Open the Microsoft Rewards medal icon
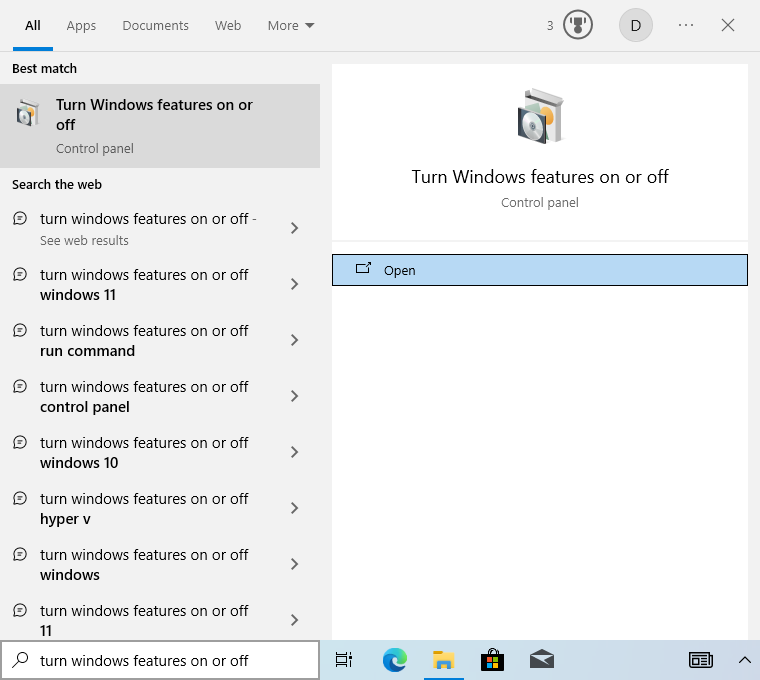The image size is (760, 680). point(578,25)
